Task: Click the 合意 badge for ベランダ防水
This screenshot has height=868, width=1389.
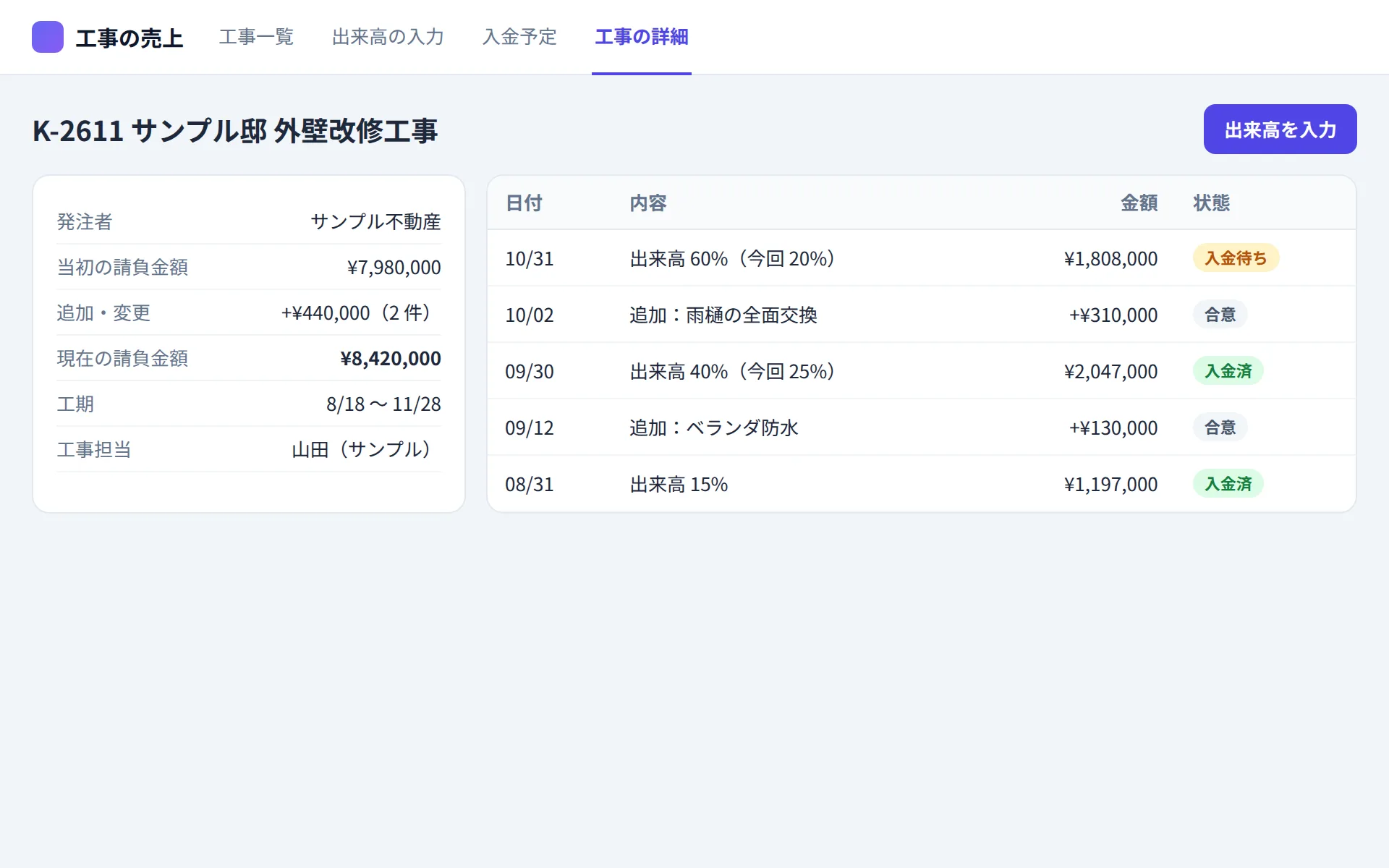Action: coord(1220,427)
